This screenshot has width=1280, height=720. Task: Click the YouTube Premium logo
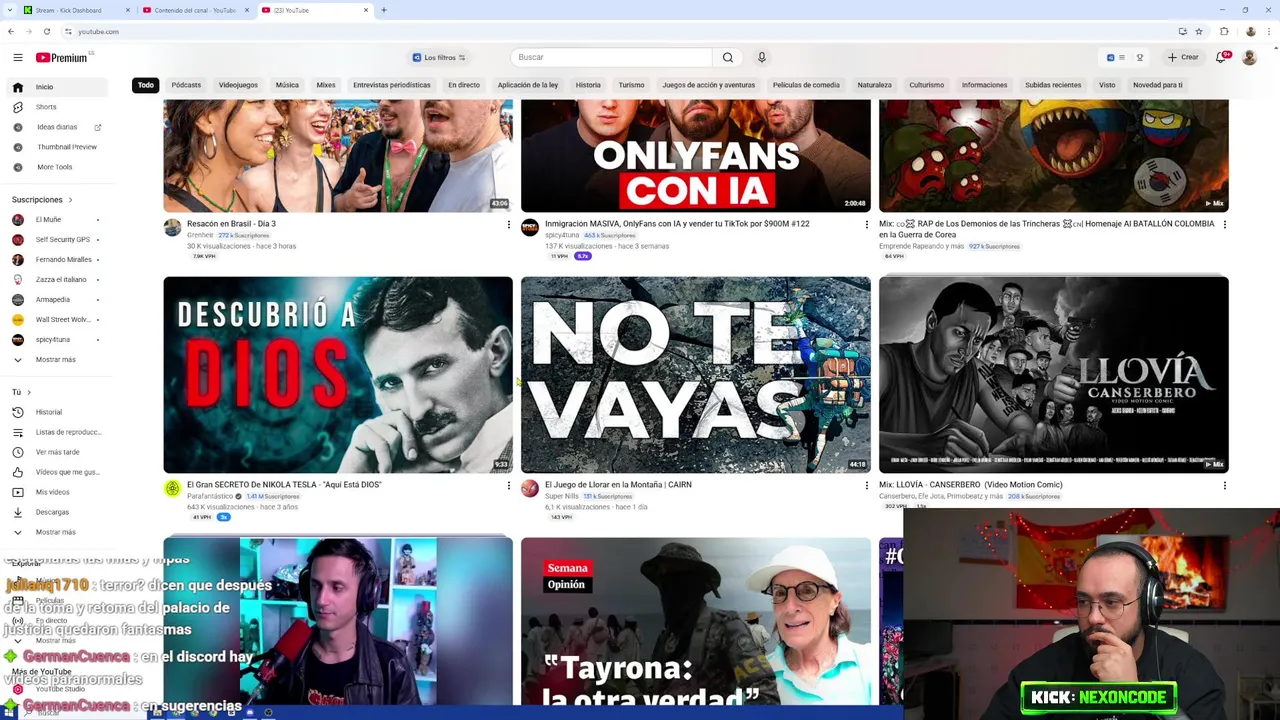(x=63, y=58)
